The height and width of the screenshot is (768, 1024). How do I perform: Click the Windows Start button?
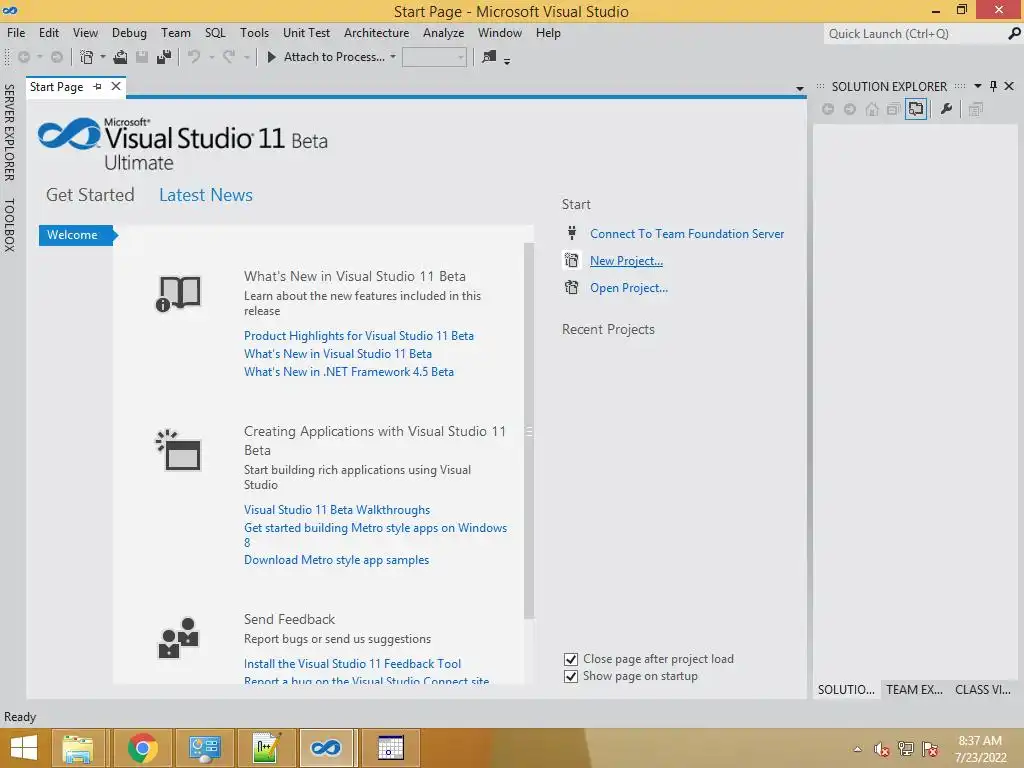coord(24,748)
